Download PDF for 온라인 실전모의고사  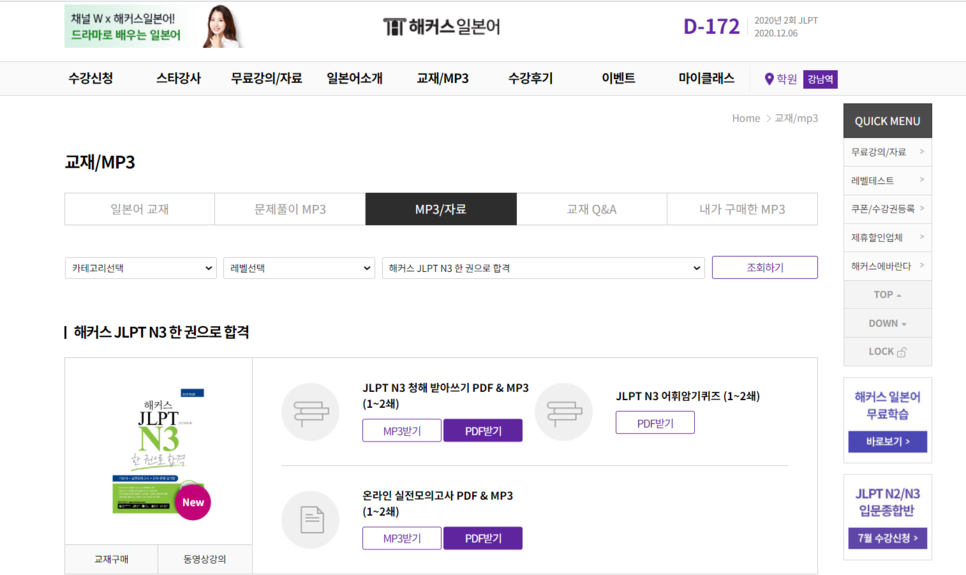click(483, 538)
